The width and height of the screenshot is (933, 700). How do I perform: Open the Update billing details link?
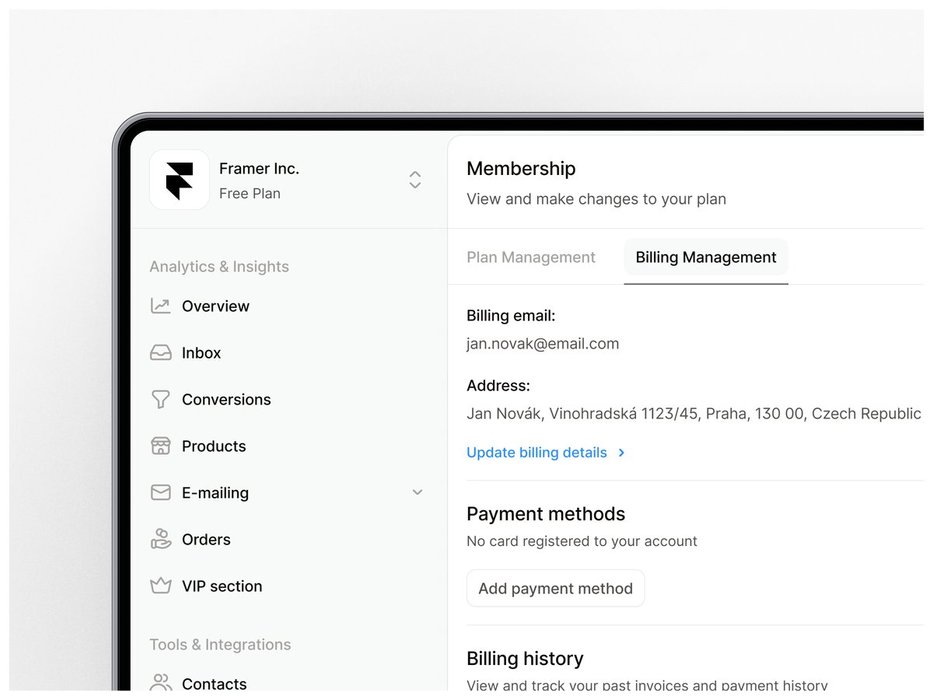pos(537,452)
